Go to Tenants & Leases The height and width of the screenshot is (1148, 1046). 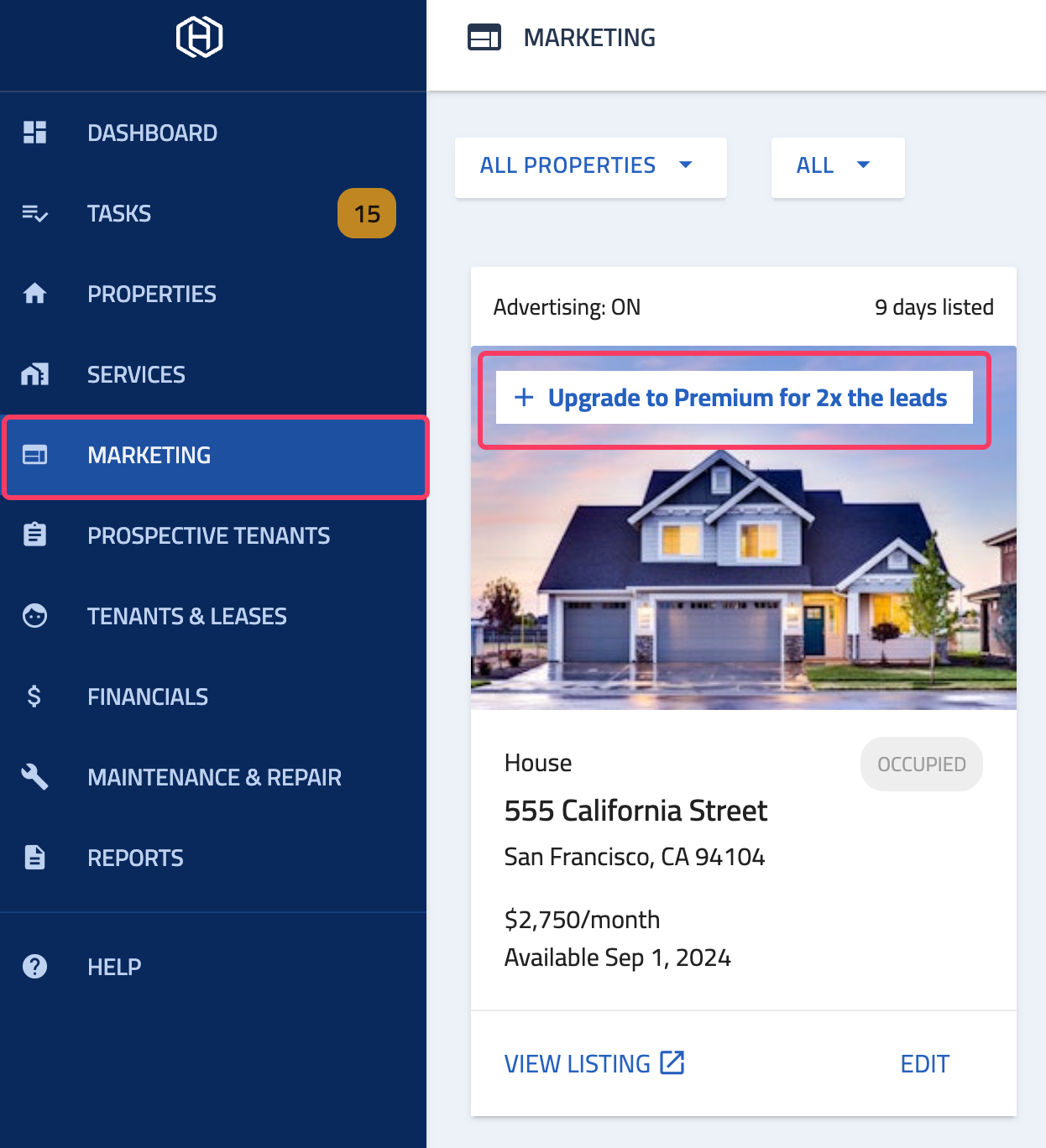coord(213,616)
